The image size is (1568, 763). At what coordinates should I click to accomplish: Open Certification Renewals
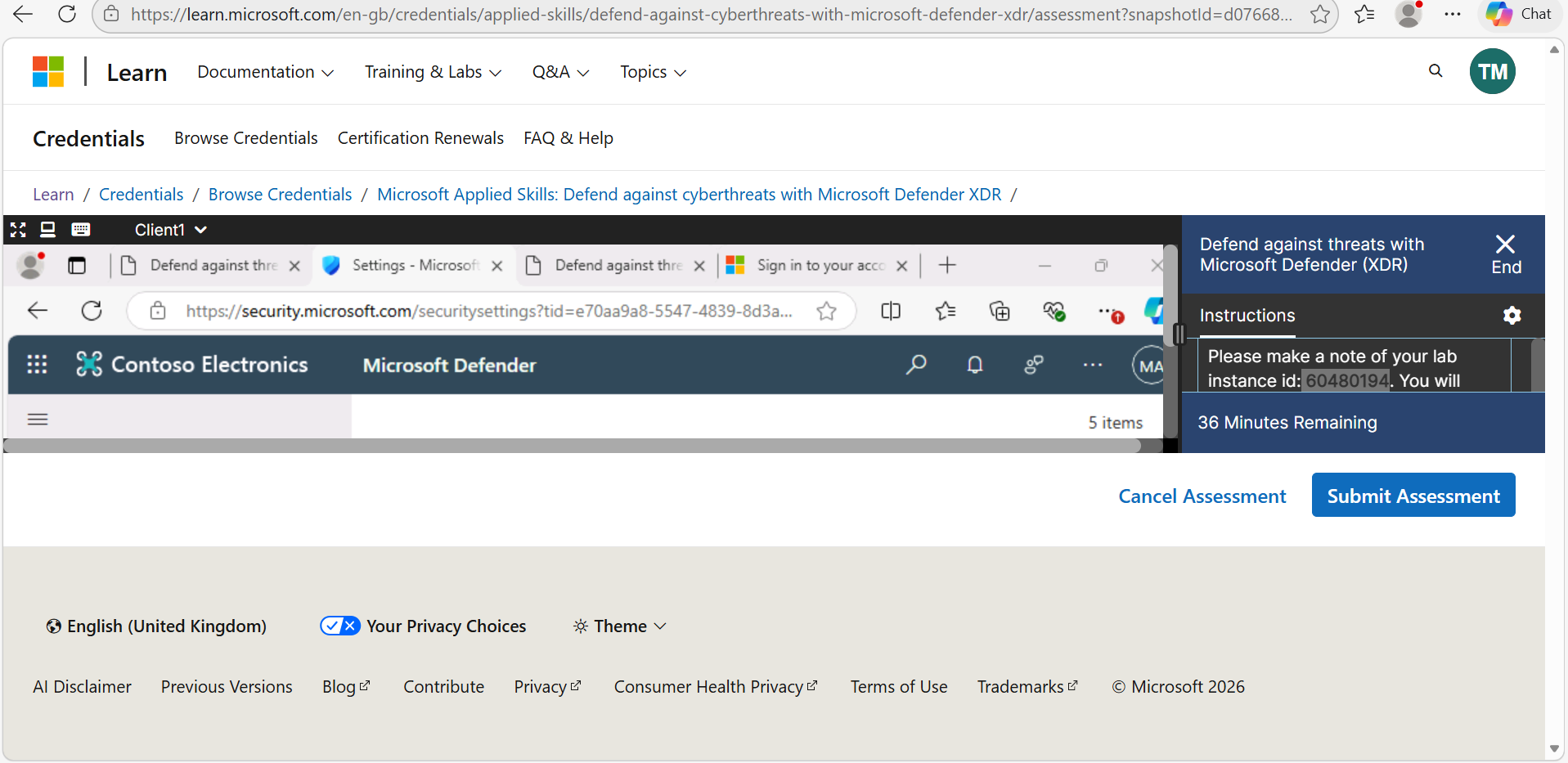(420, 138)
